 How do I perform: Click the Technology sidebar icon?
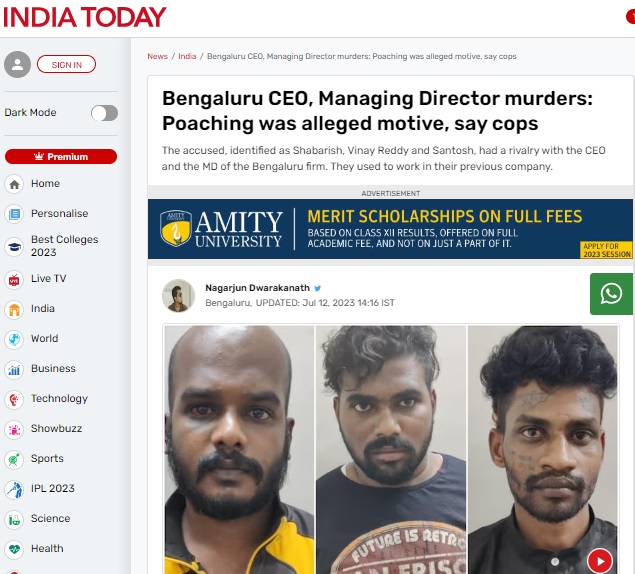14,399
